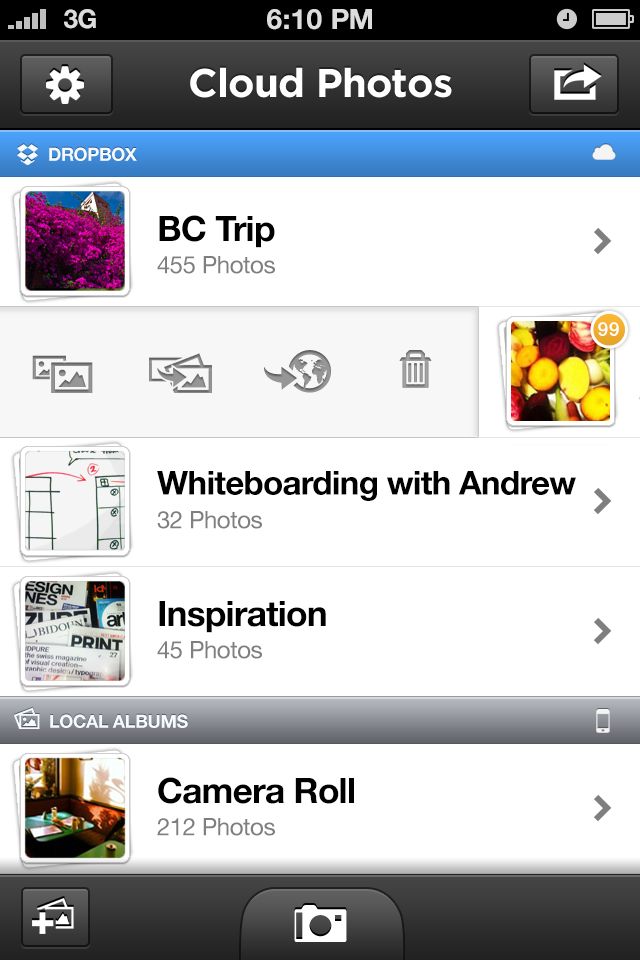Select the Local Albums section header
640x960 pixels.
[x=118, y=721]
